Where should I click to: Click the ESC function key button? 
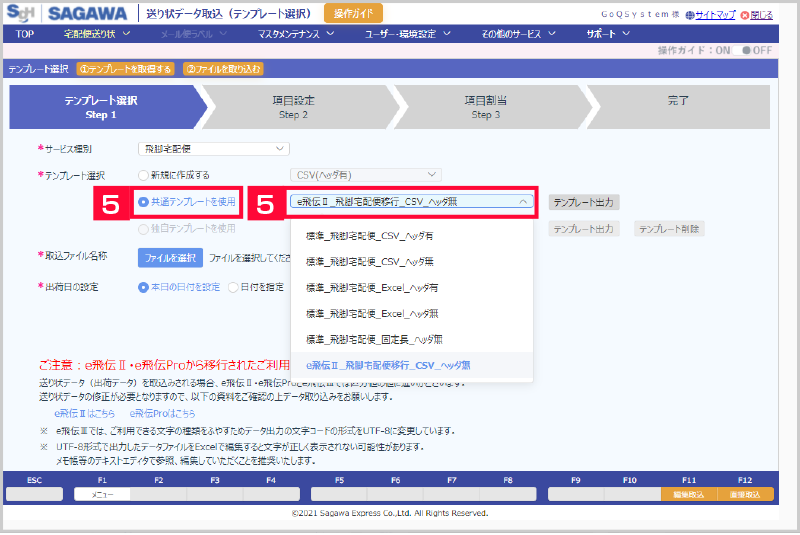tap(34, 494)
